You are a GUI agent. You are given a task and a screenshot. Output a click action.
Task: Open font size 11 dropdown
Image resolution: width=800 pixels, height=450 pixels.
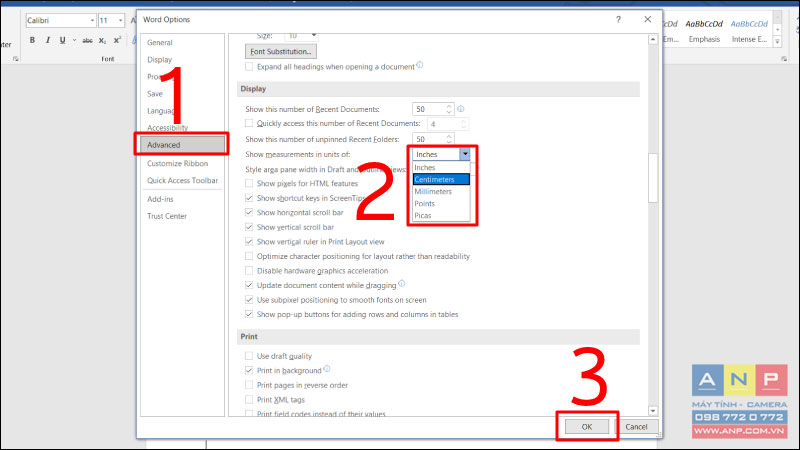click(x=120, y=20)
